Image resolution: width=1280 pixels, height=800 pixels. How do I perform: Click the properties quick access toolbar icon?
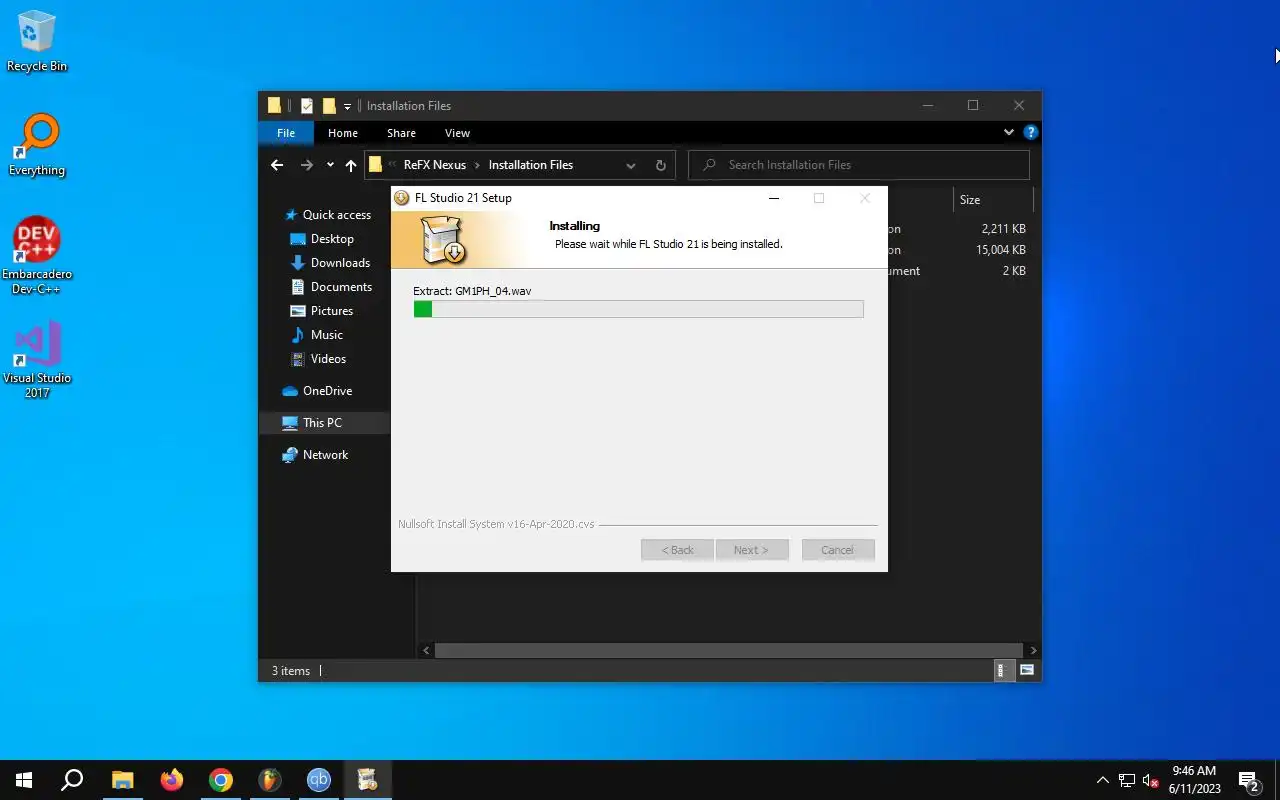click(307, 106)
